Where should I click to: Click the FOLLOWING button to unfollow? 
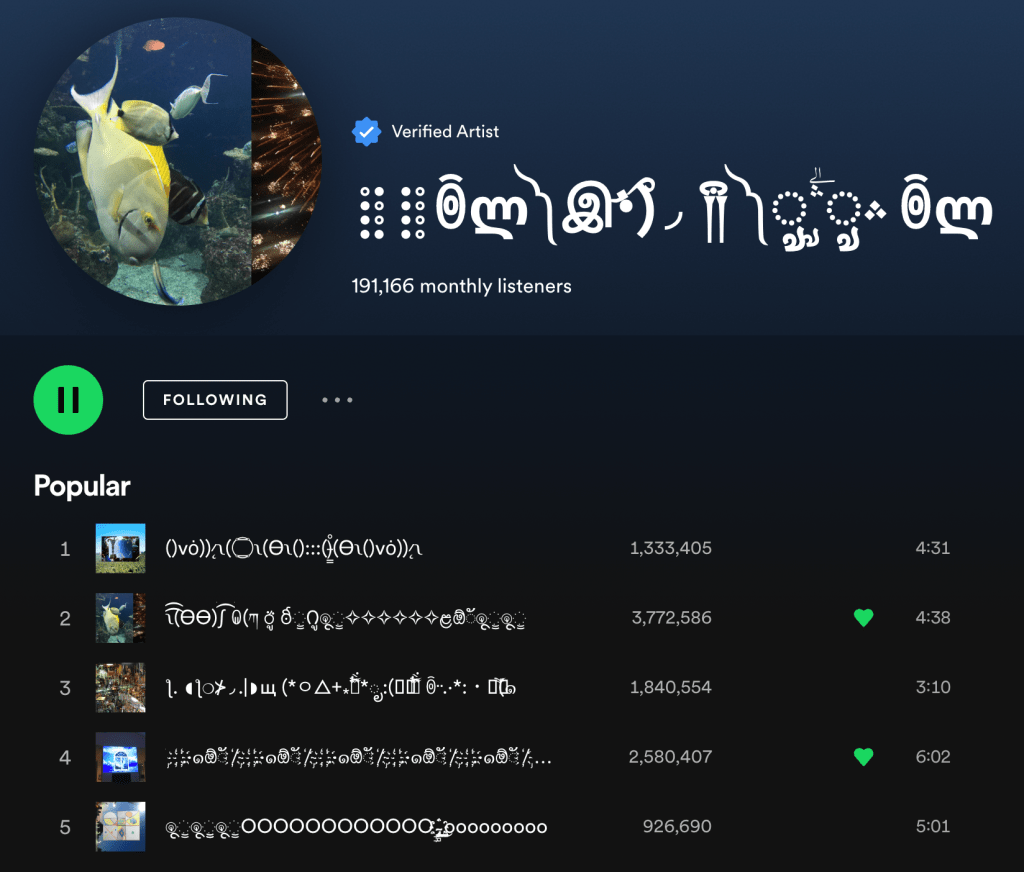coord(215,400)
